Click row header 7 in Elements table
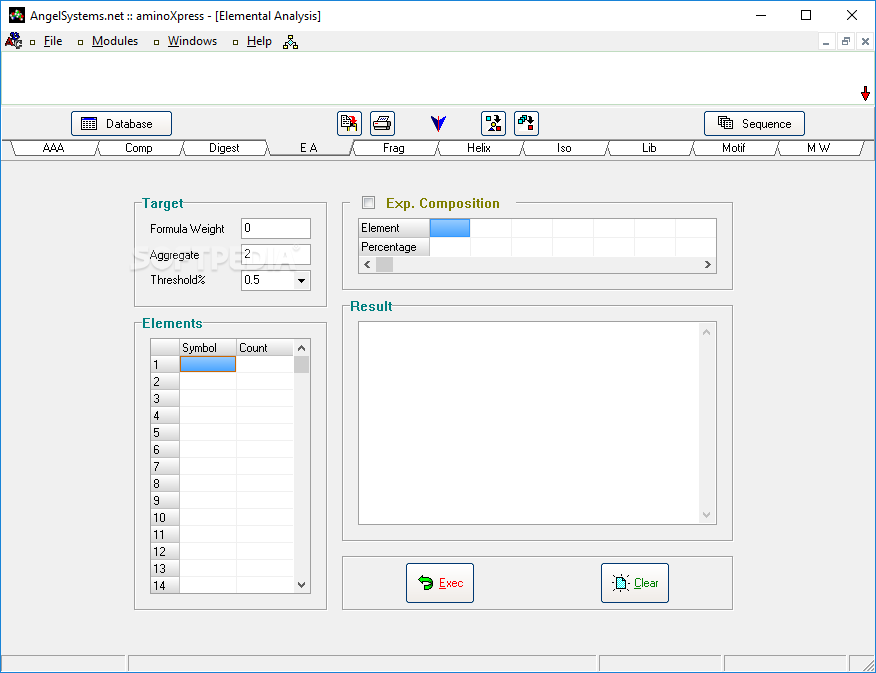 [165, 466]
